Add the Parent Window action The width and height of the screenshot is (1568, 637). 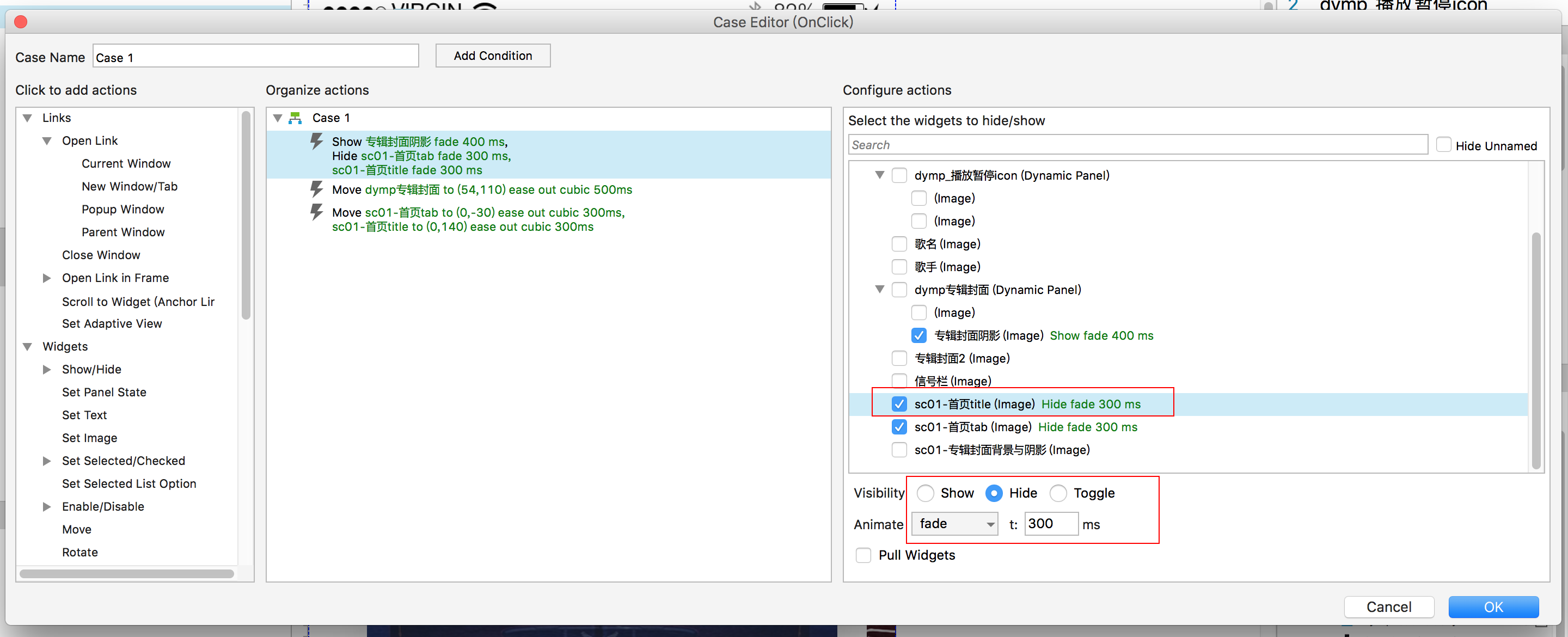click(x=123, y=232)
